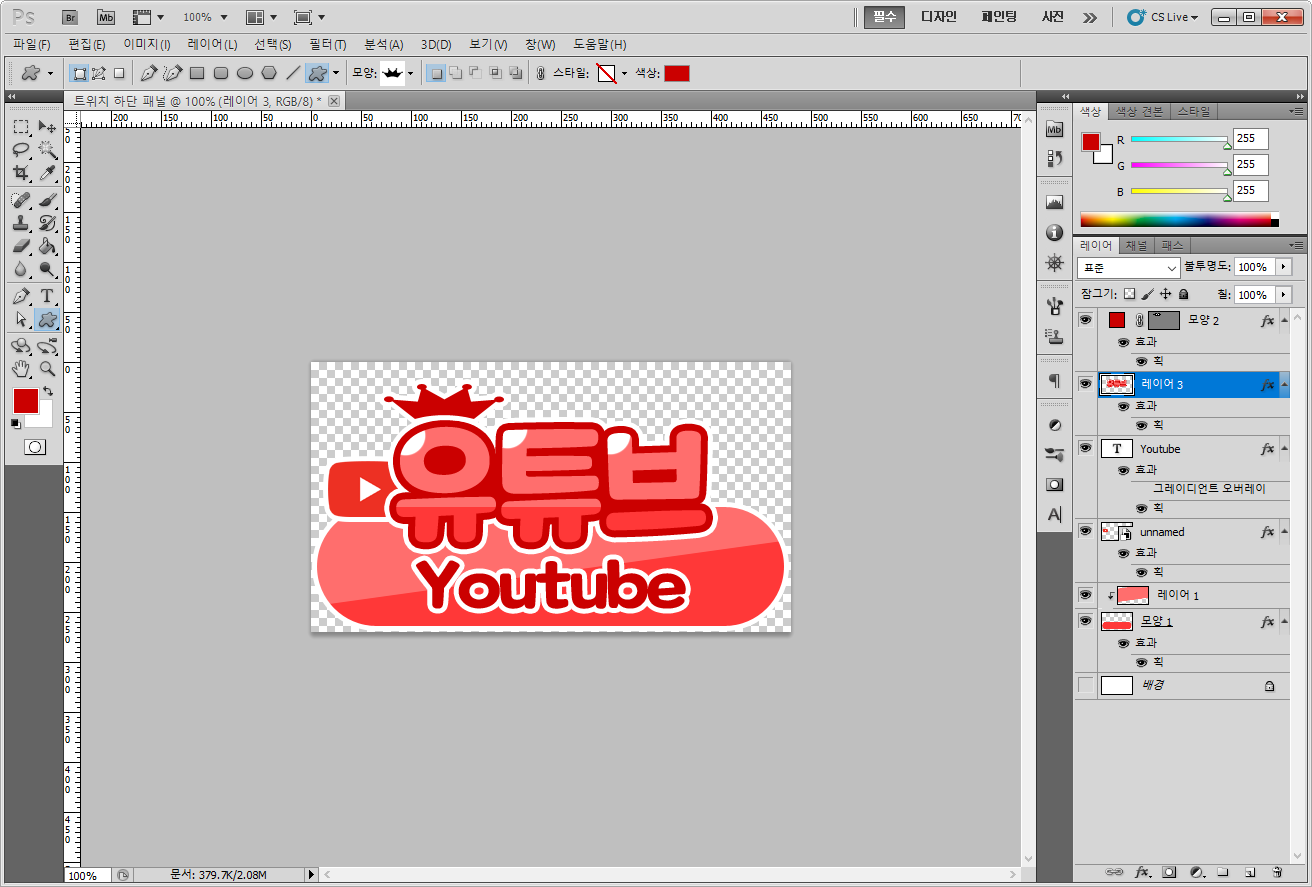Choose the Line shape in options bar
1312x887 pixels.
pyautogui.click(x=293, y=73)
